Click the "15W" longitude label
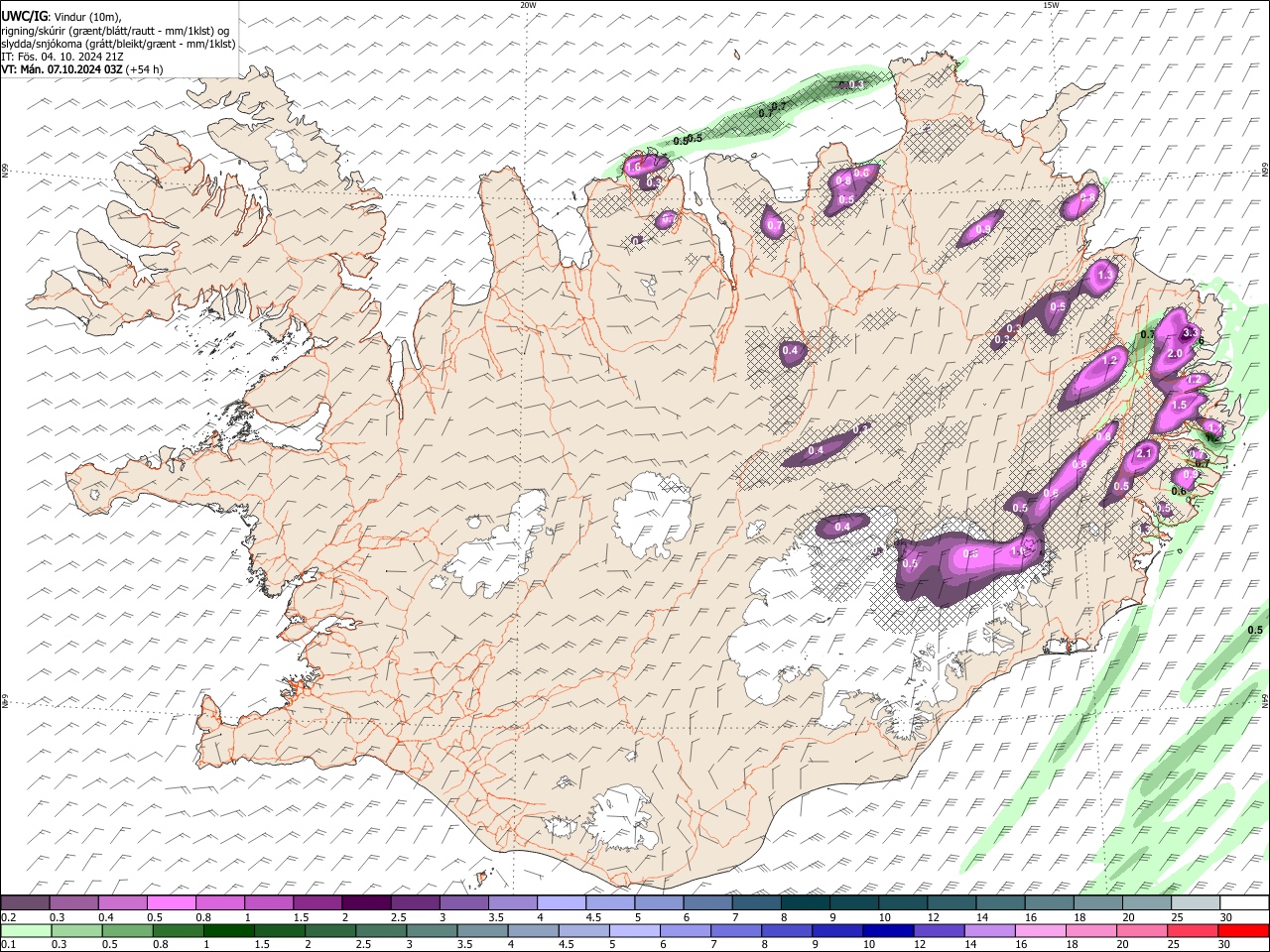Screen dimensions: 1270x952 [1051, 5]
